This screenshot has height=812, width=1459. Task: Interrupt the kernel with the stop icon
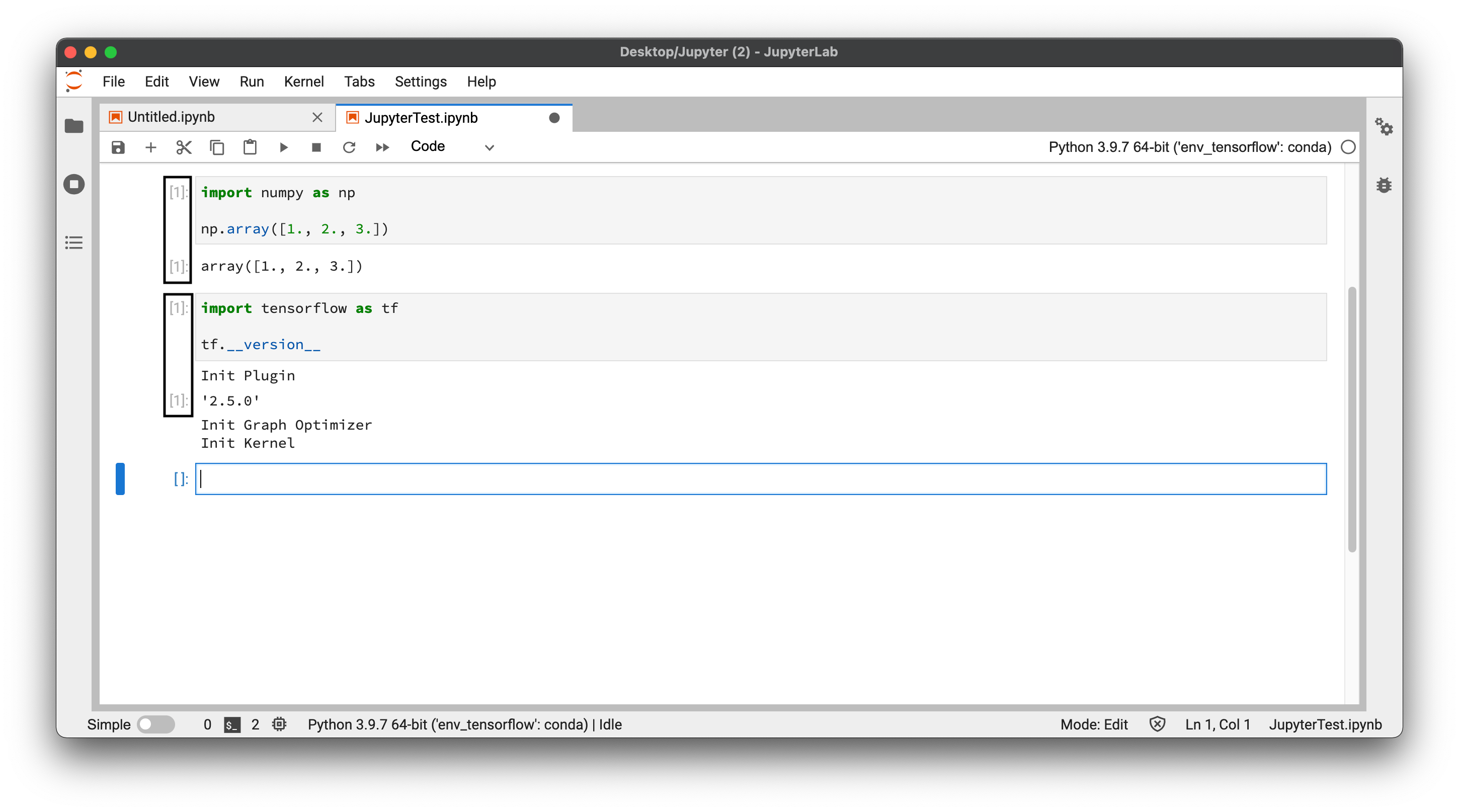pos(316,147)
